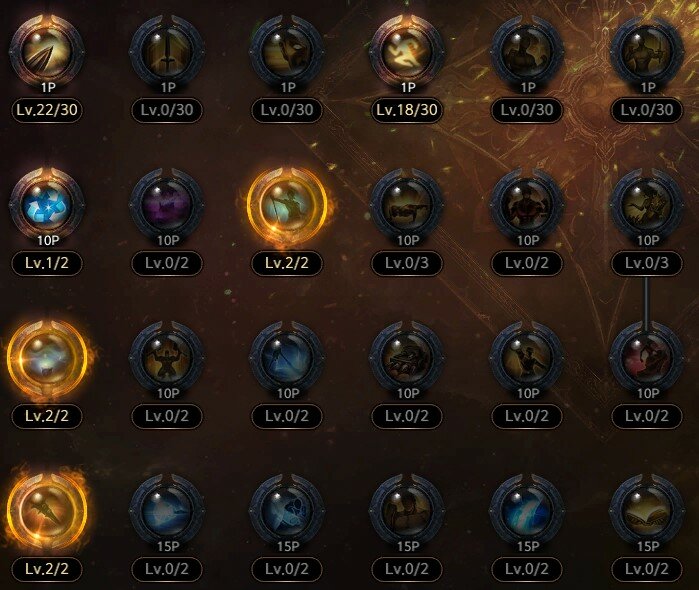The height and width of the screenshot is (590, 699).
Task: Select the blue recycle arrows skill
Action: coord(47,205)
